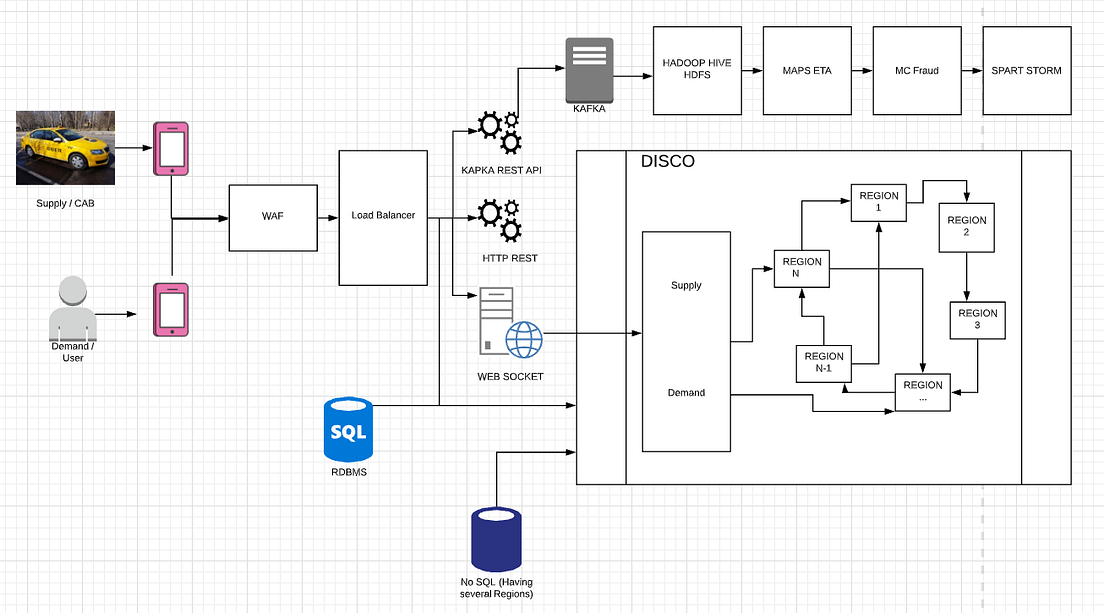This screenshot has width=1104, height=613.
Task: Select the Demand/User person silhouette
Action: [x=72, y=310]
